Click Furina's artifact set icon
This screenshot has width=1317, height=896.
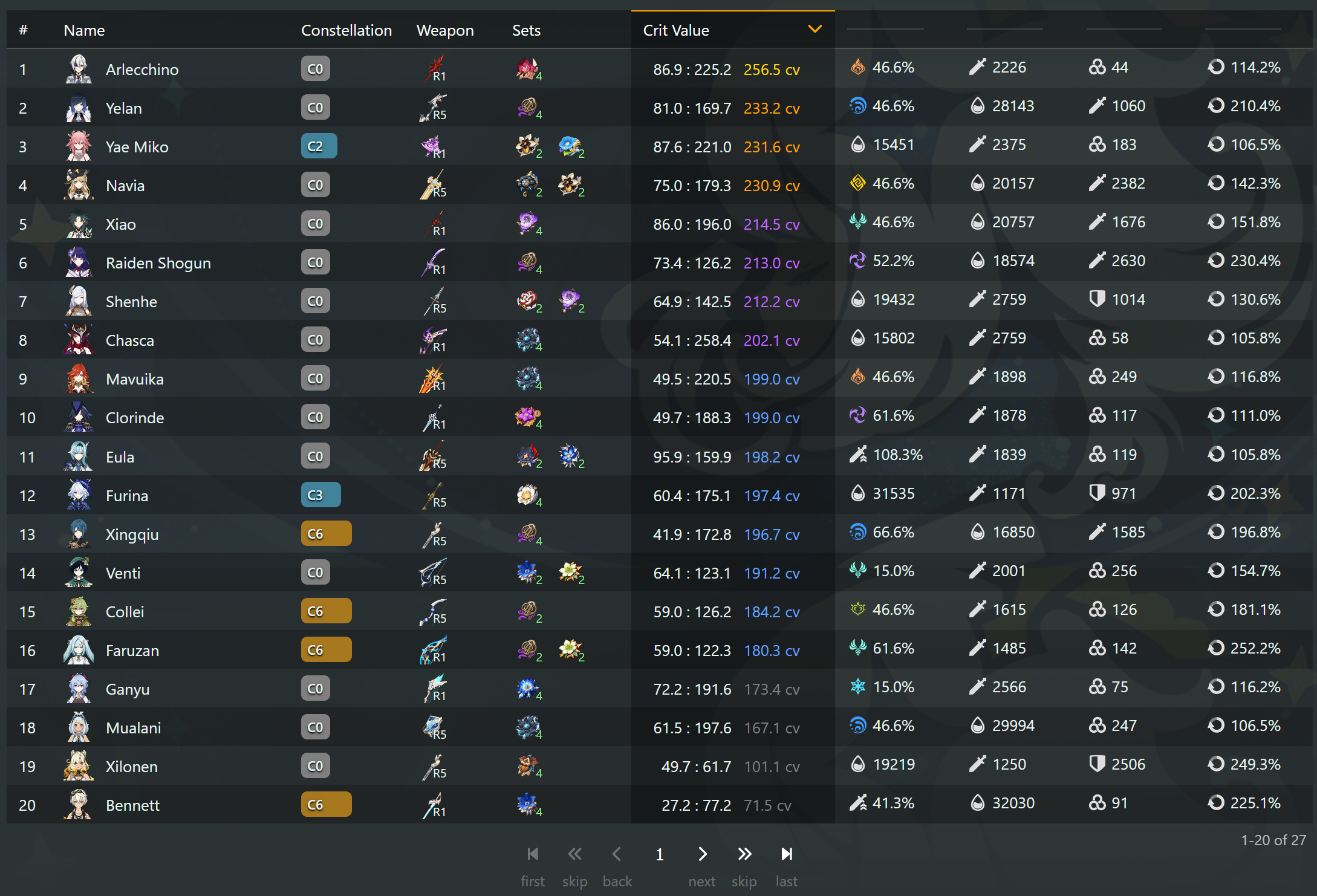[x=527, y=495]
